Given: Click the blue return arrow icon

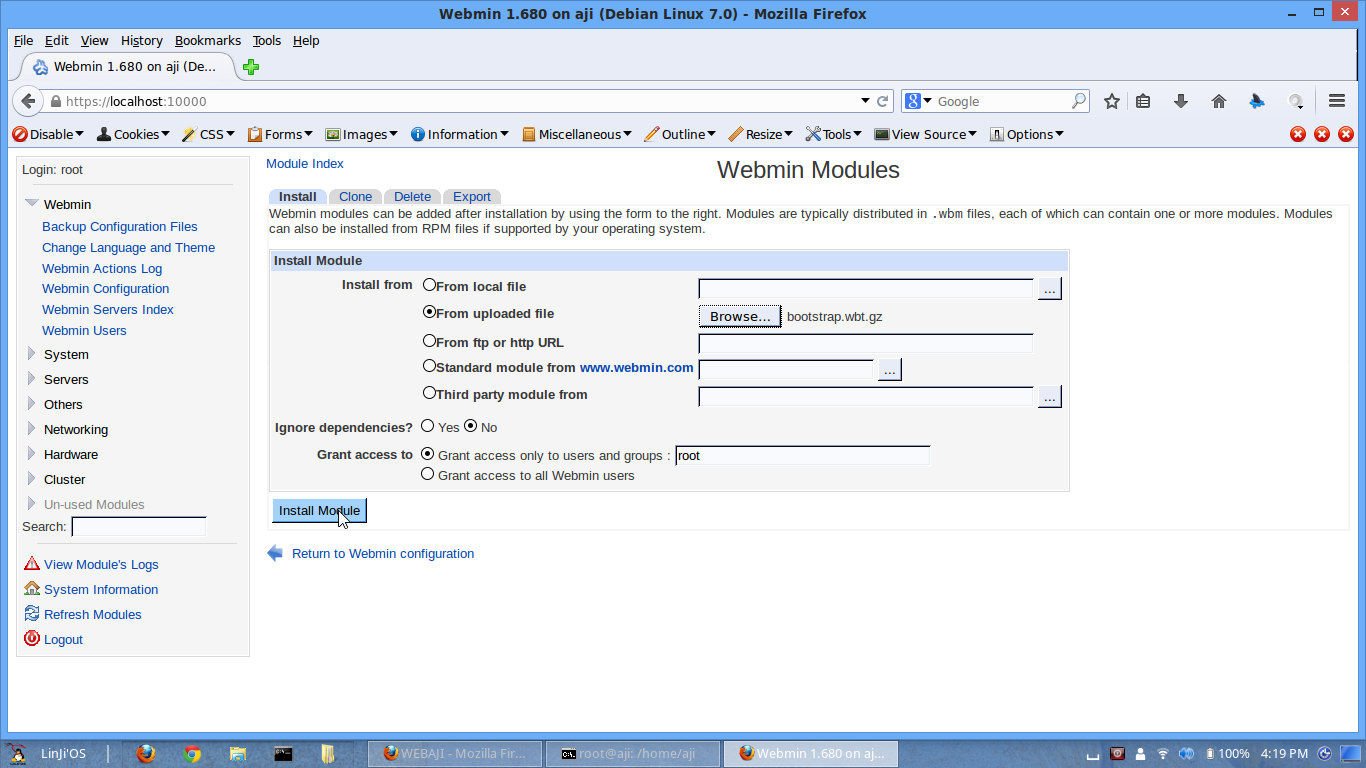Looking at the screenshot, I should point(276,553).
